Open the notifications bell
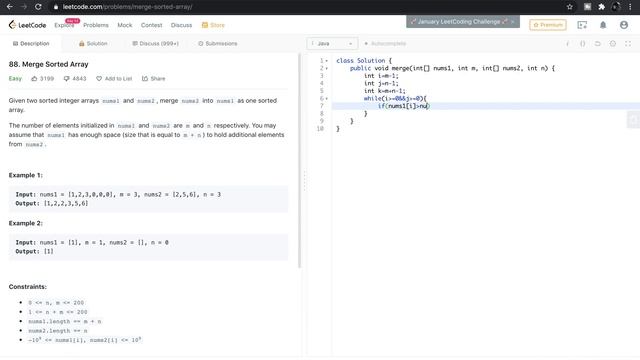Image resolution: width=640 pixels, height=360 pixels. tap(603, 25)
